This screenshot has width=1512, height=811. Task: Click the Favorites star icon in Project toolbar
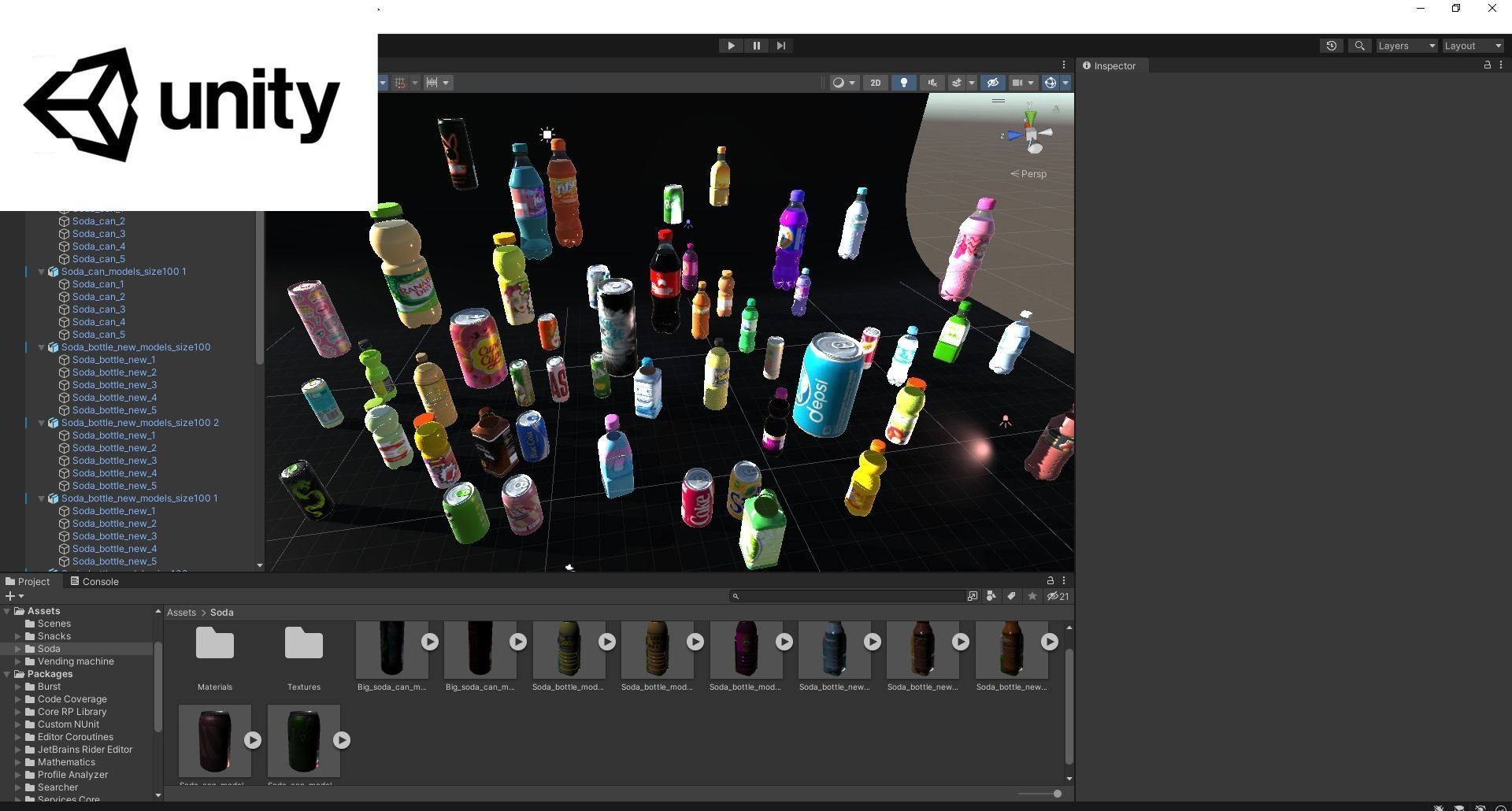tap(1032, 596)
